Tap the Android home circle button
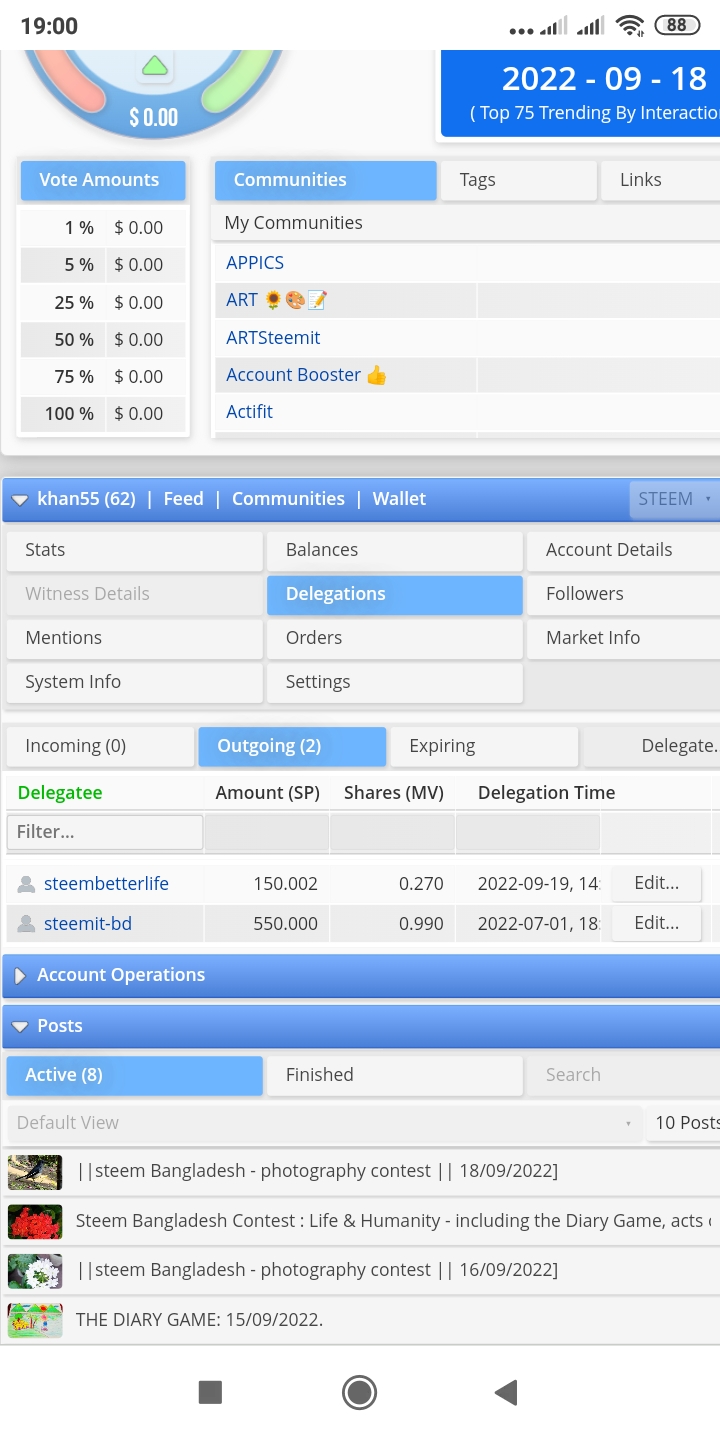Viewport: 720px width, 1440px height. [x=359, y=1392]
